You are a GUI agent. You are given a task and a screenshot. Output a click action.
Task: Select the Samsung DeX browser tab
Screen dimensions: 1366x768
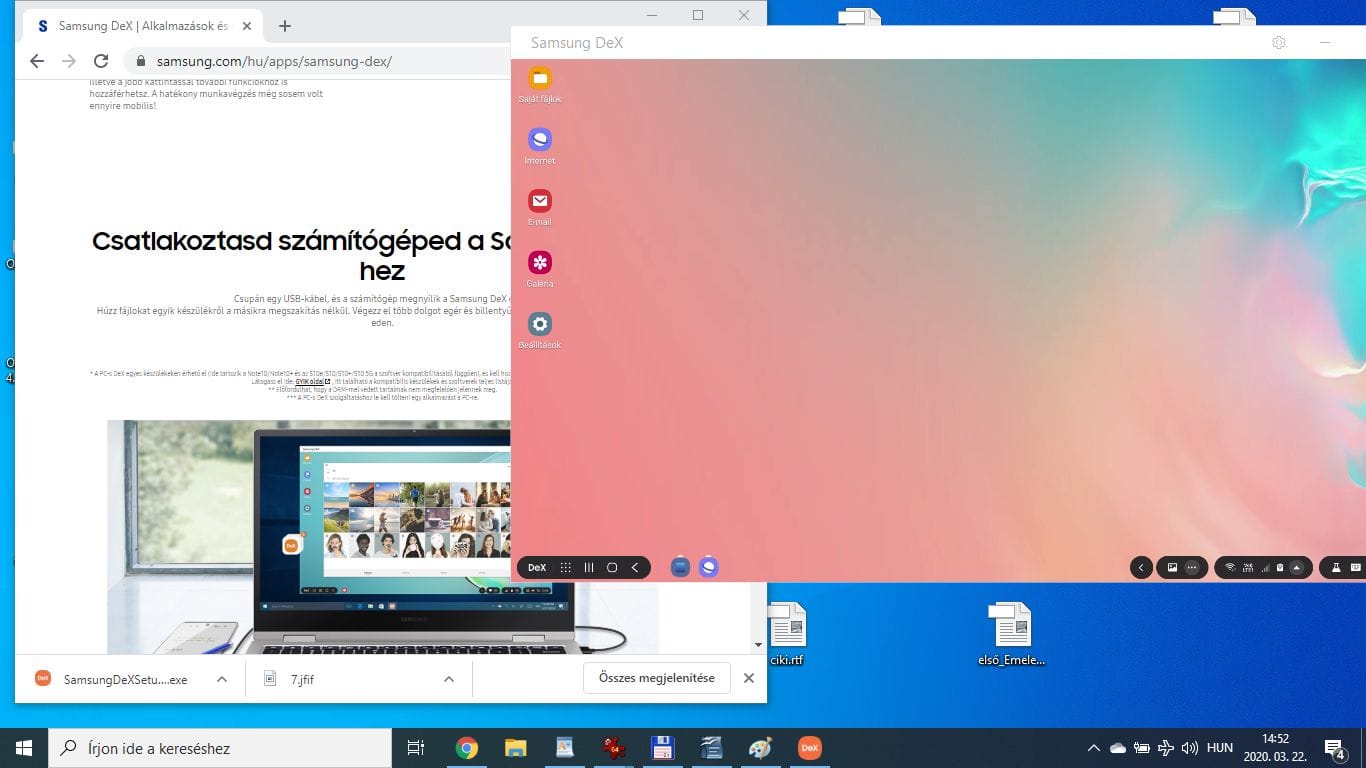pyautogui.click(x=140, y=26)
